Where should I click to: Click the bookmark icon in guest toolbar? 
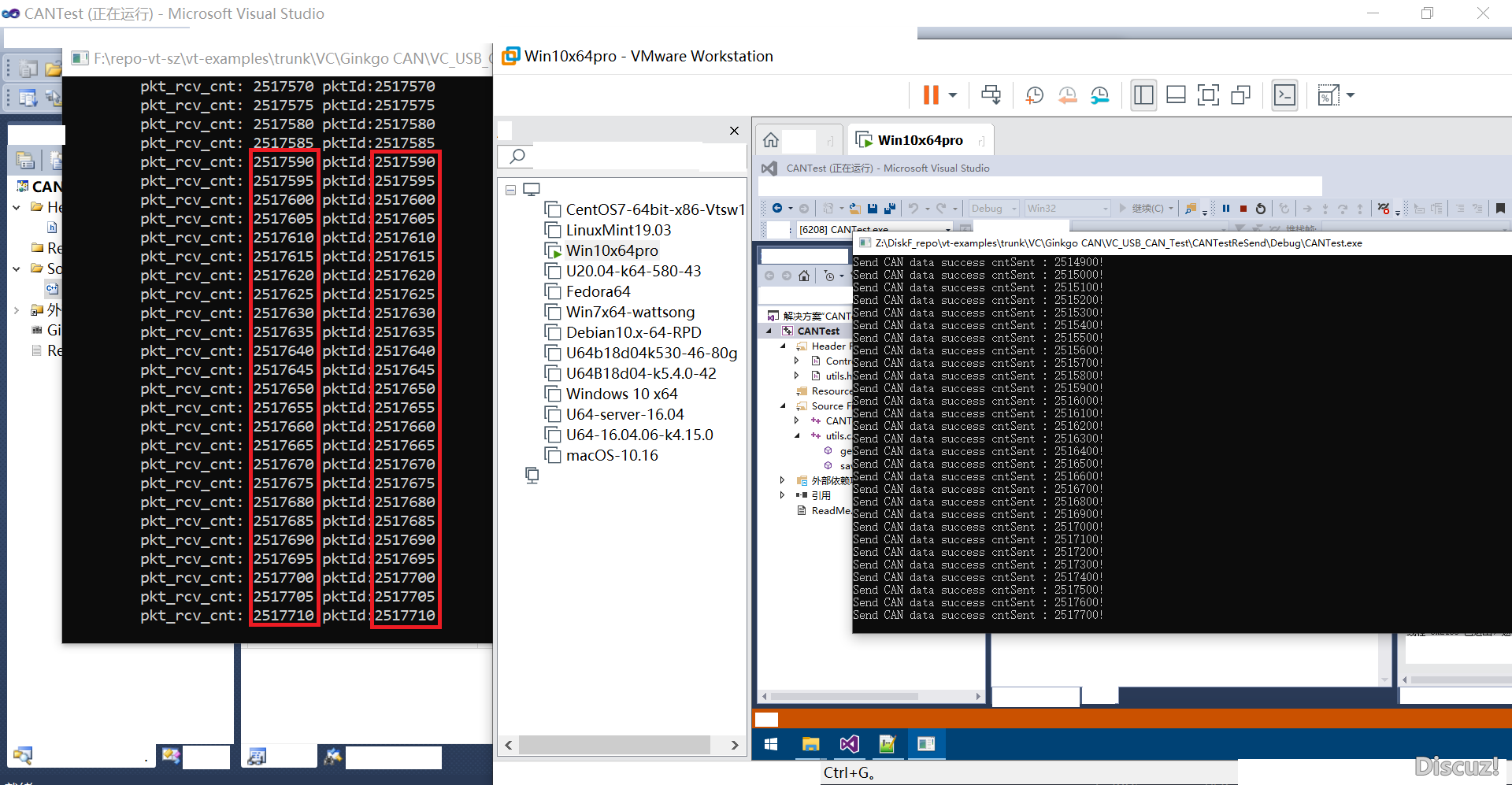tap(1500, 209)
